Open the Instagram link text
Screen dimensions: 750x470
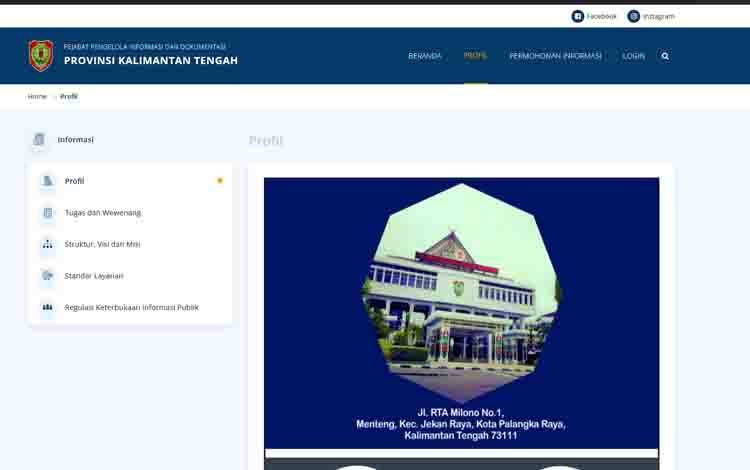[x=659, y=16]
